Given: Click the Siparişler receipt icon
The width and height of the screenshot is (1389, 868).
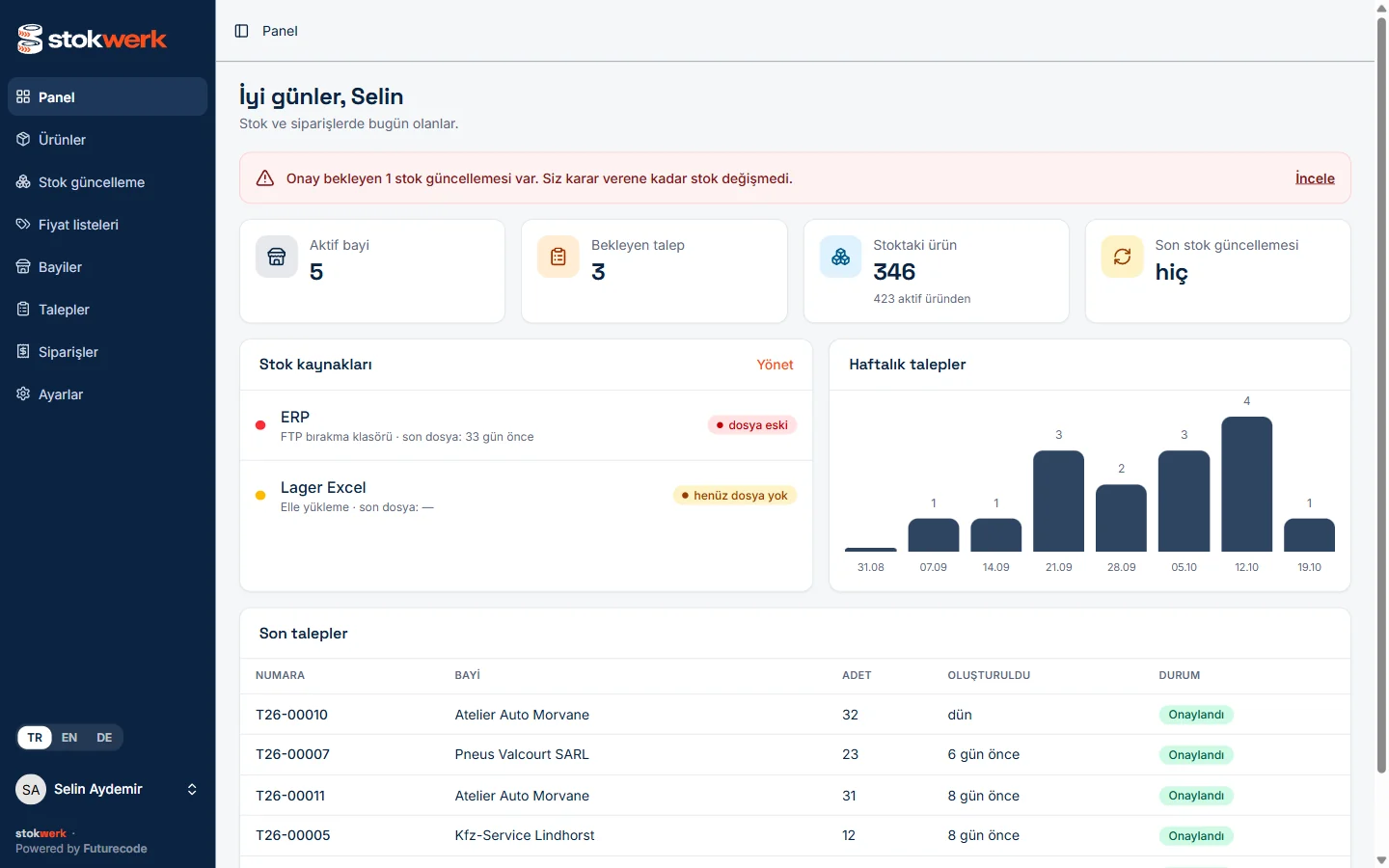Looking at the screenshot, I should click(x=23, y=351).
